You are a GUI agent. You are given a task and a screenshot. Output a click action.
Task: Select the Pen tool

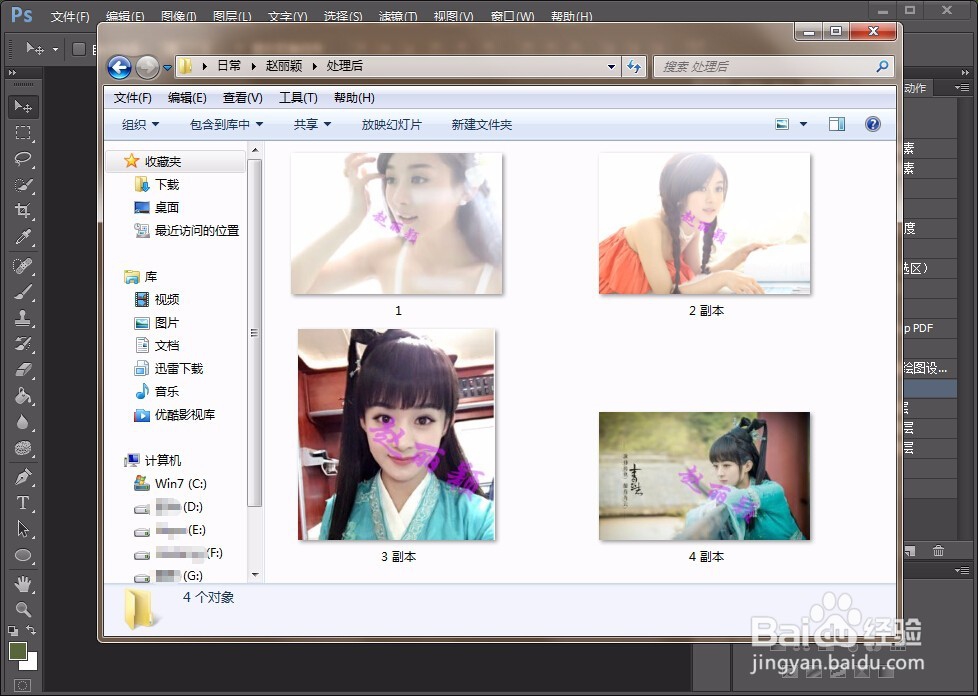(23, 477)
